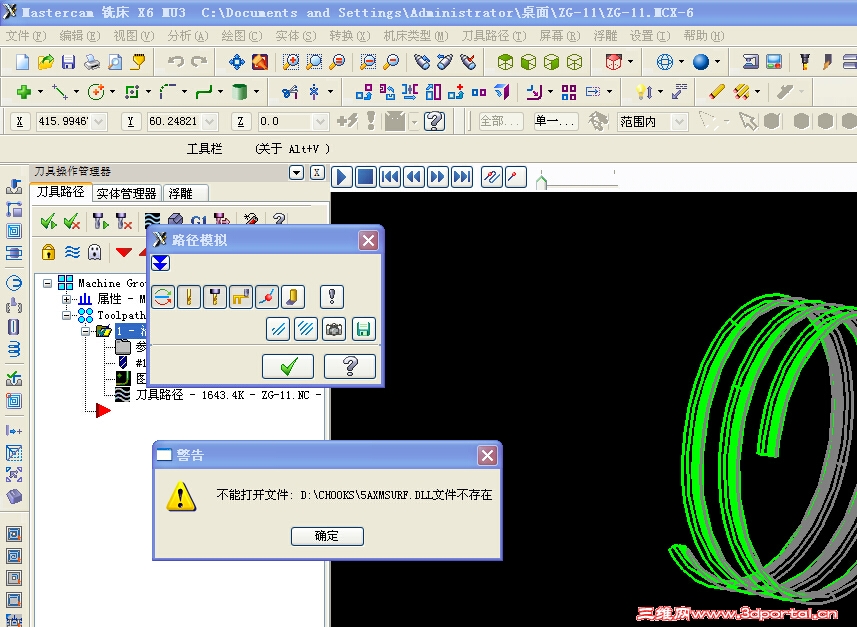Click the simulation speed slider handle
The image size is (857, 627).
[540, 183]
